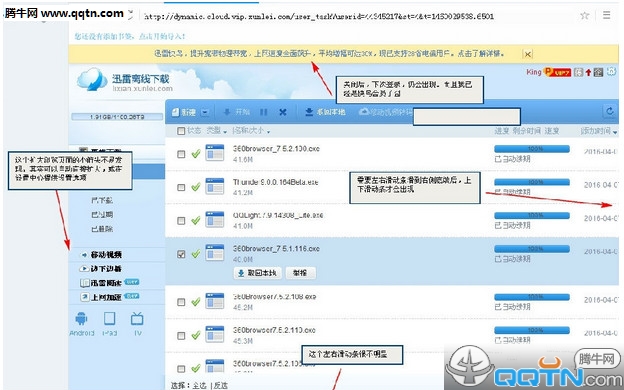Click the 移动视频 sidebar icon

pyautogui.click(x=84, y=255)
